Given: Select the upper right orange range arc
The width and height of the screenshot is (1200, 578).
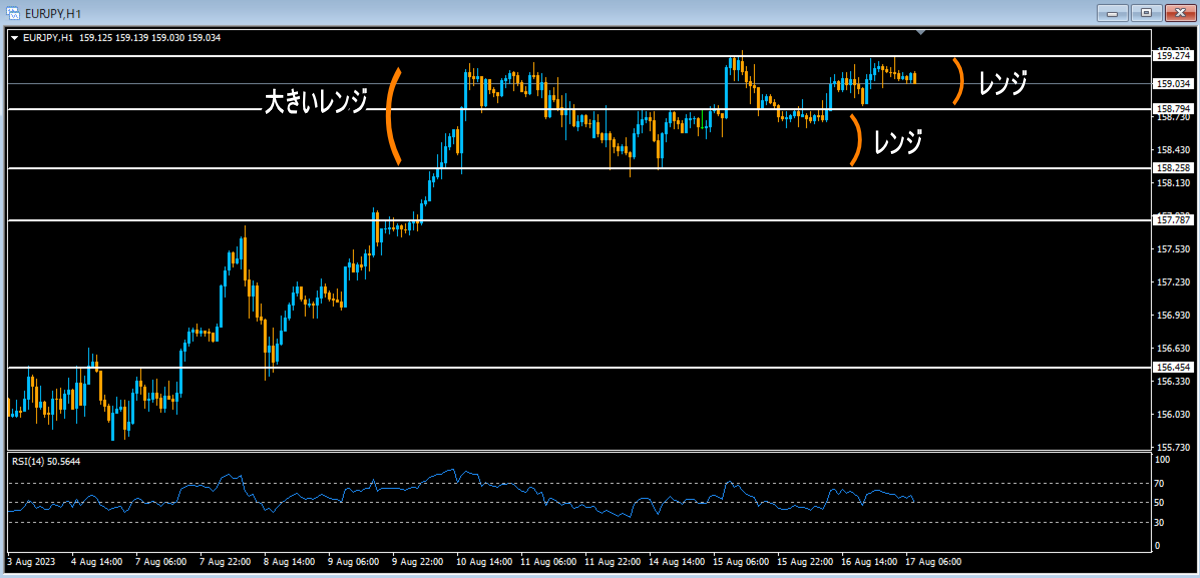Looking at the screenshot, I should coord(958,81).
